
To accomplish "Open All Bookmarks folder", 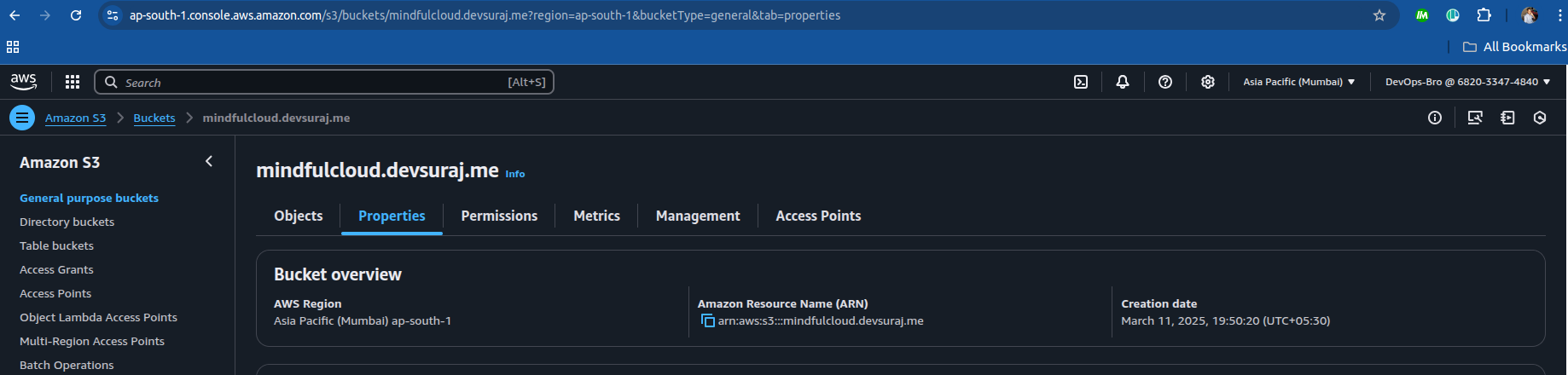I will [1514, 47].
